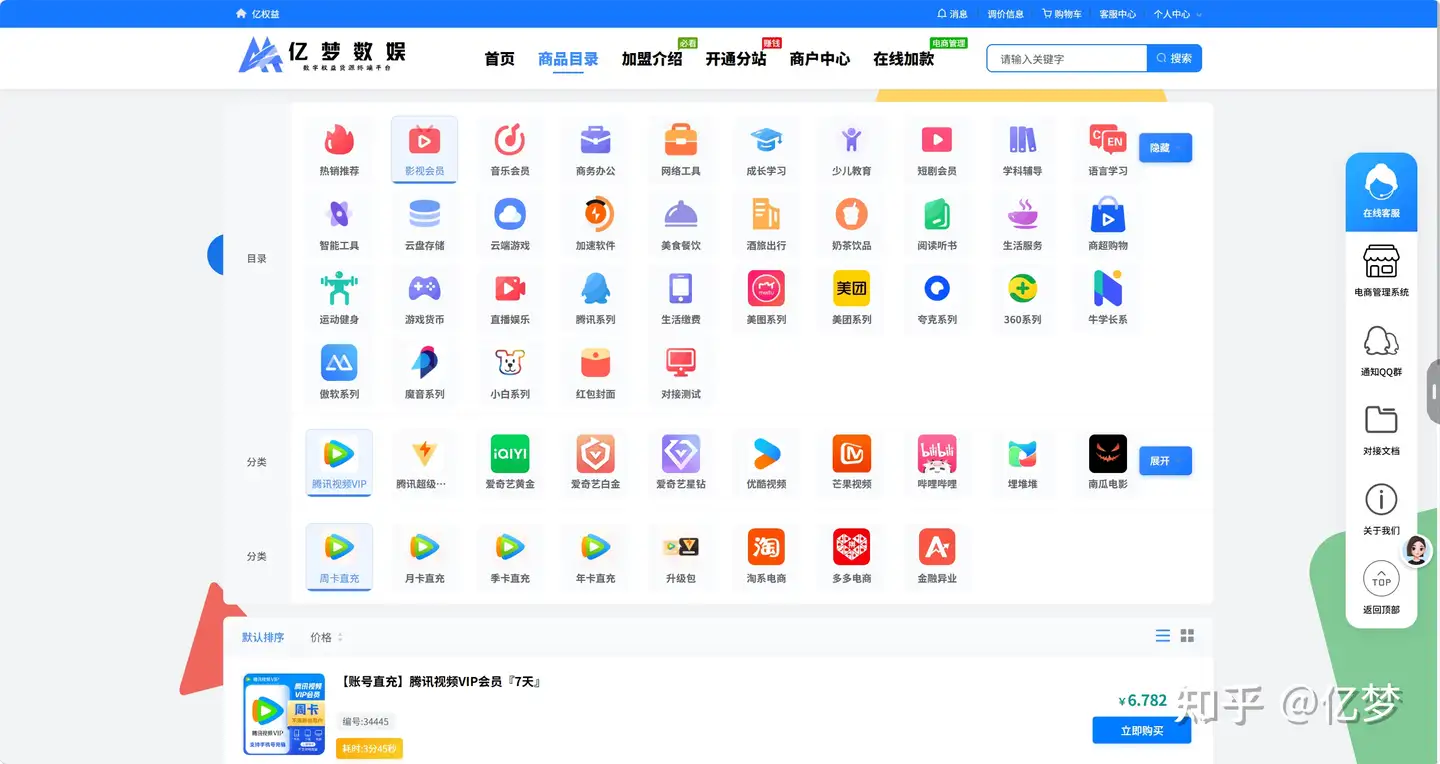Open the 开通分站 nav tab
1440x764 pixels.
(x=736, y=59)
